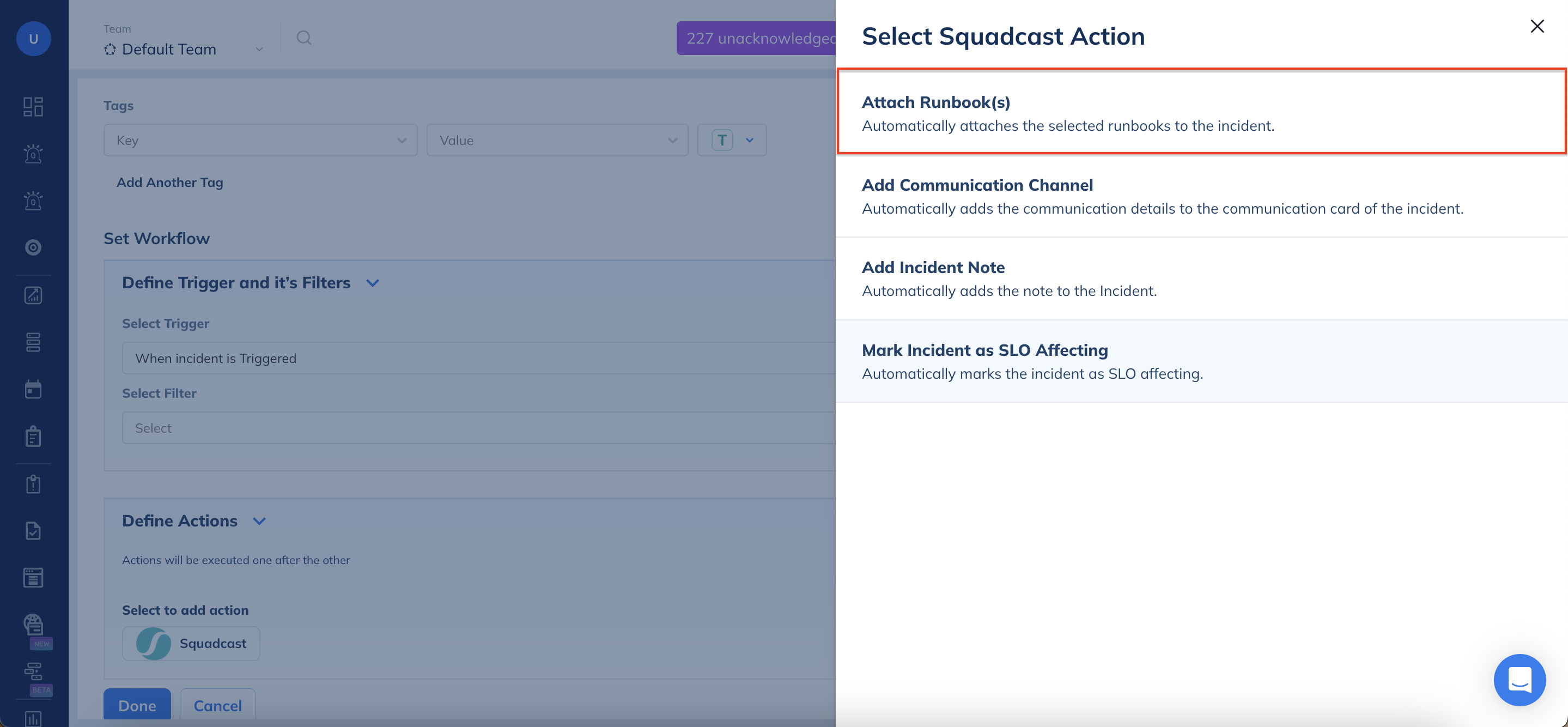
Task: Close the Select Squadcast Action panel
Action: [1536, 26]
